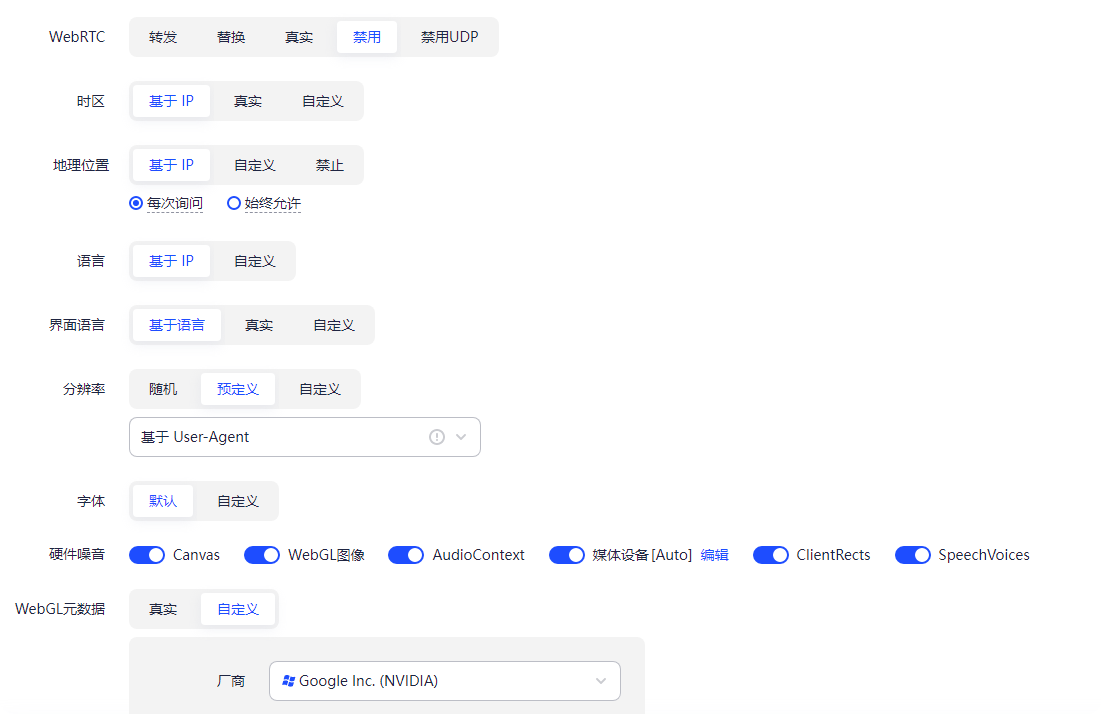This screenshot has width=1101, height=714.
Task: Toggle the 媒体设备 [Auto] switch
Action: 567,554
